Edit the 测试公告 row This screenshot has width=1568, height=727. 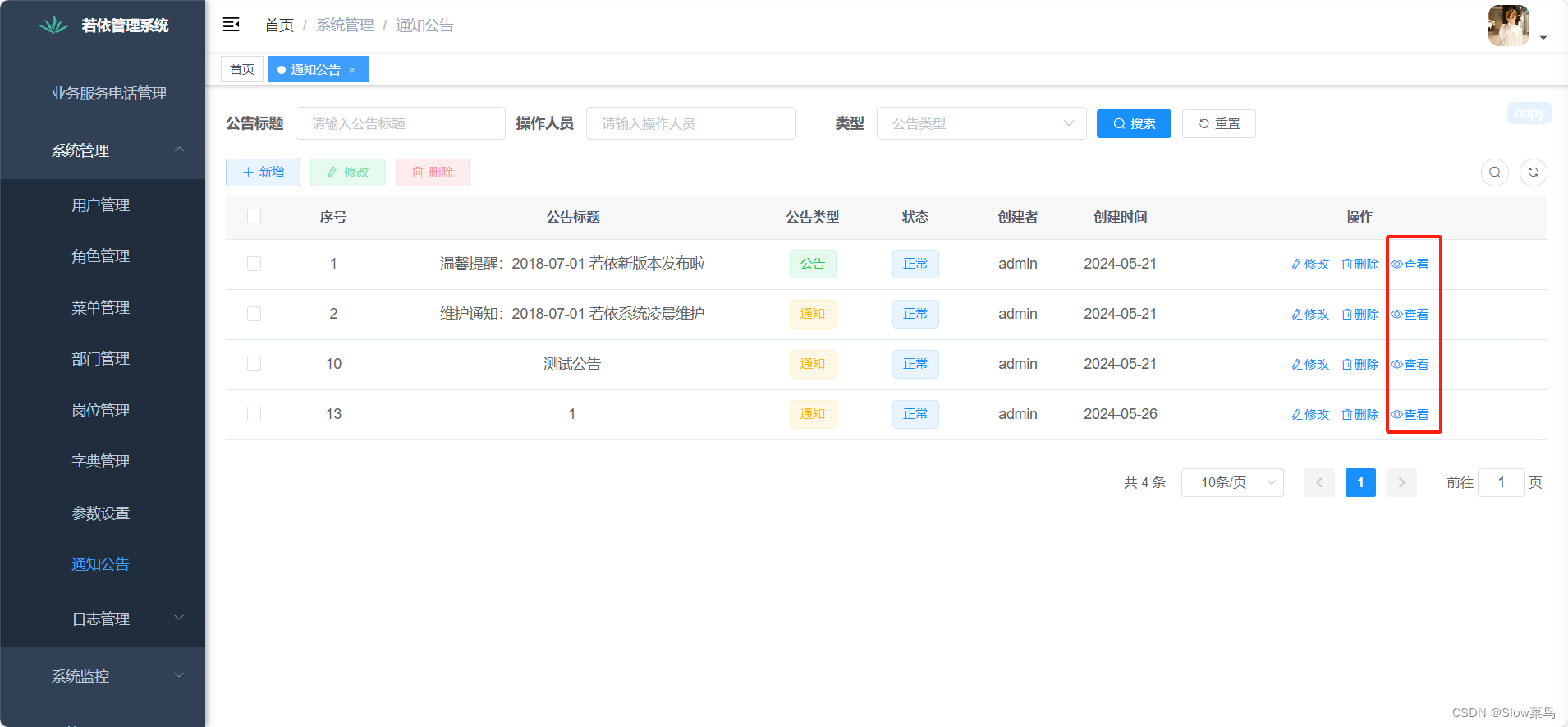(x=1310, y=365)
